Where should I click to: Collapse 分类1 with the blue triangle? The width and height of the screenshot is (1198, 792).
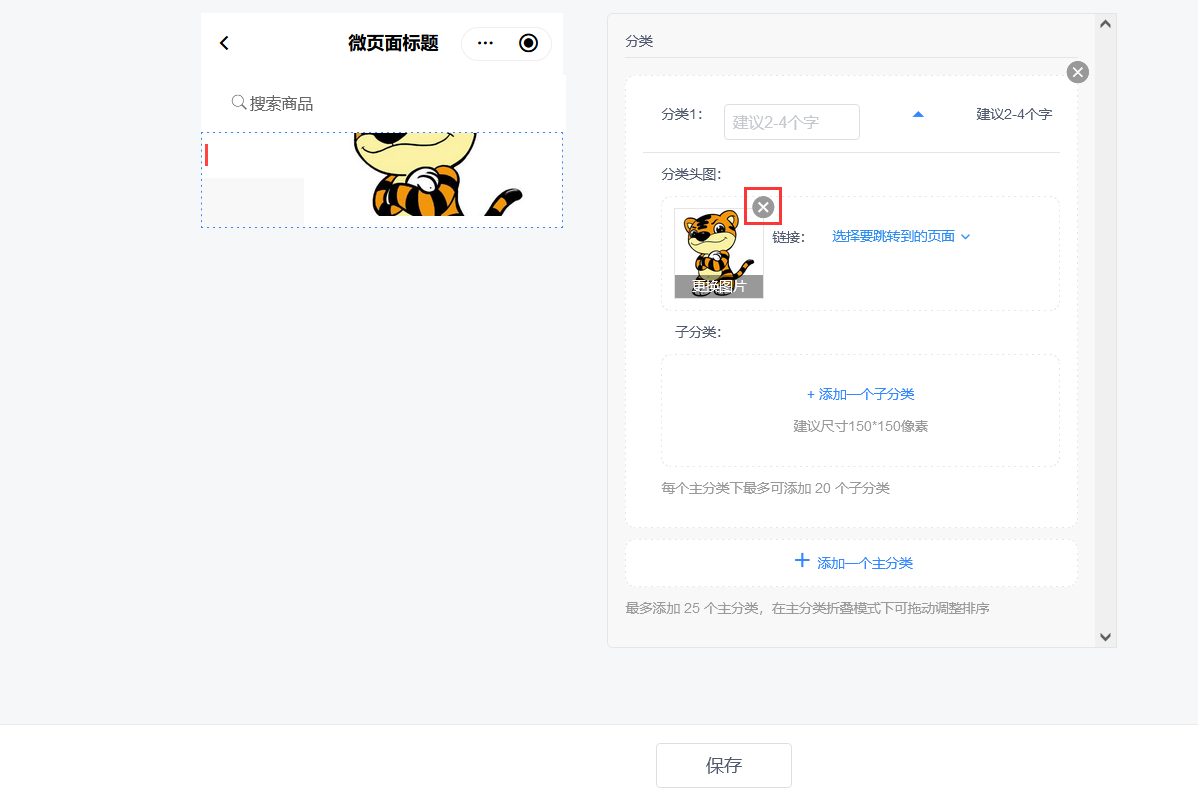(918, 115)
